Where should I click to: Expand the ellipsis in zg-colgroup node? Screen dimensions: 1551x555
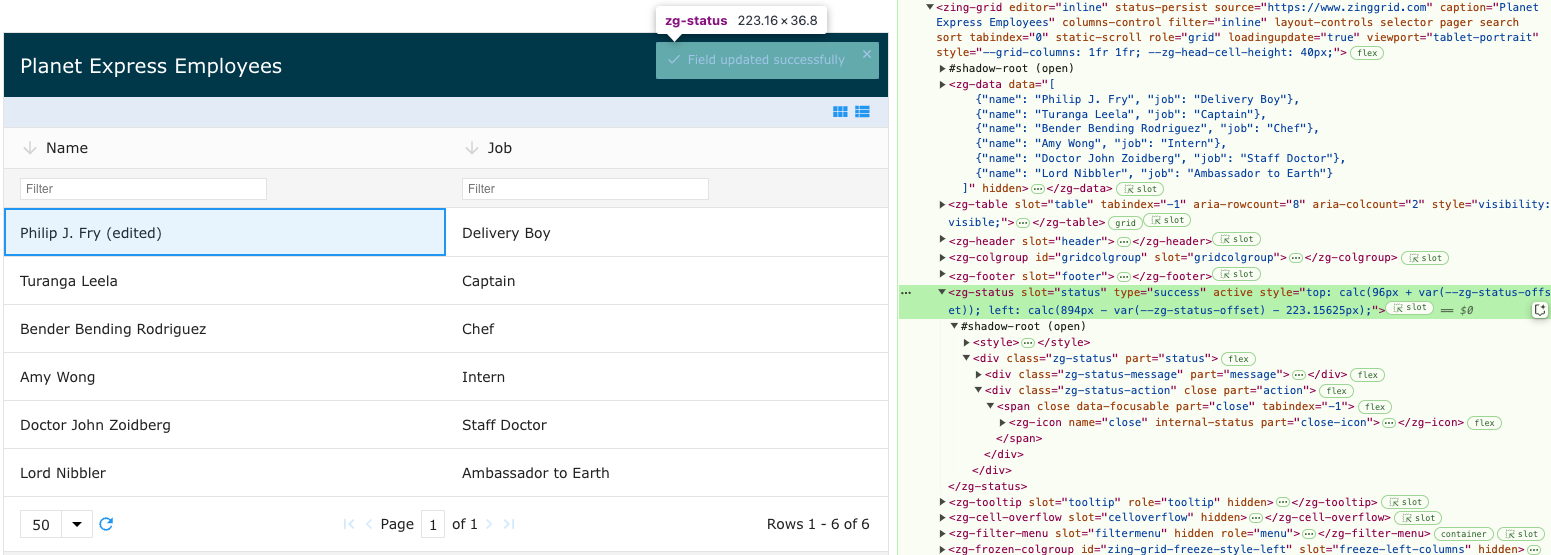click(1295, 258)
